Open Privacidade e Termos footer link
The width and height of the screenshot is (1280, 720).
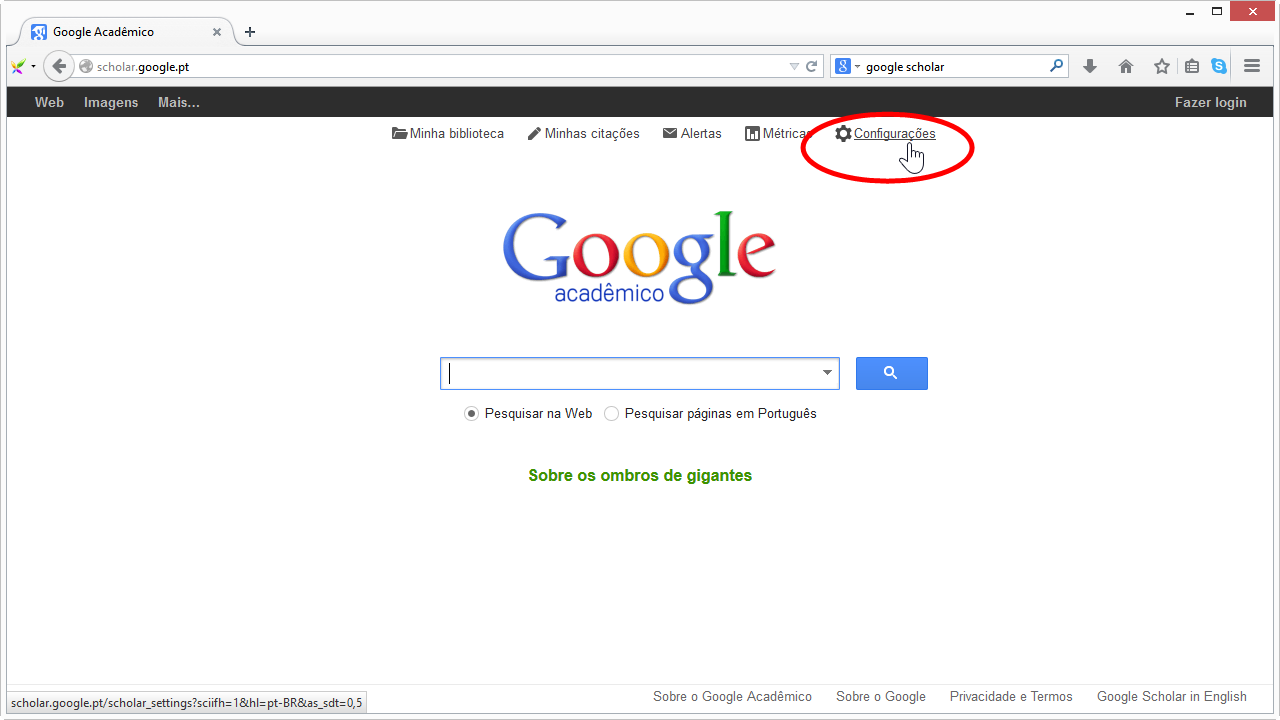pos(1011,697)
